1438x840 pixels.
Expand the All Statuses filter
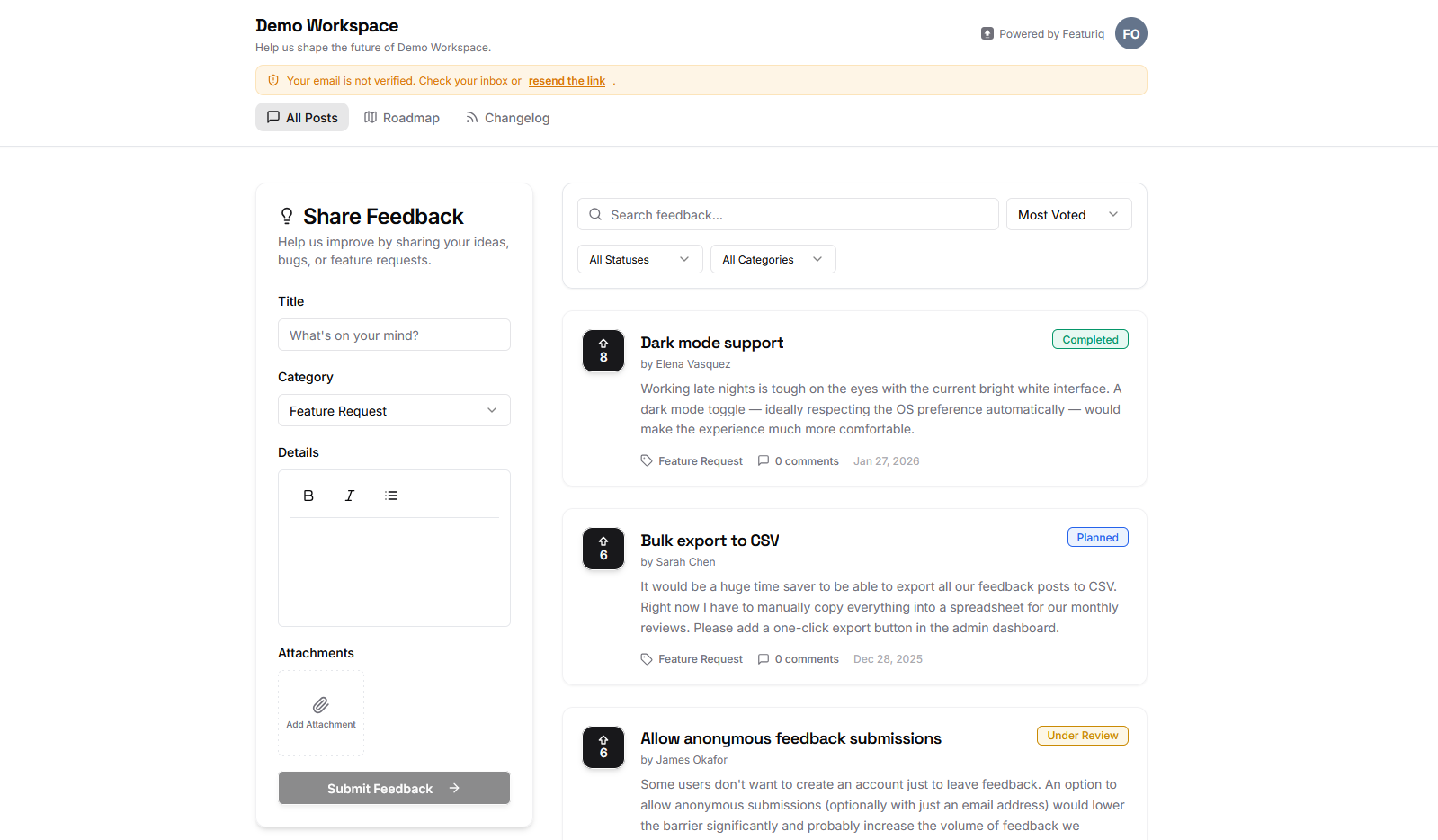click(x=639, y=259)
